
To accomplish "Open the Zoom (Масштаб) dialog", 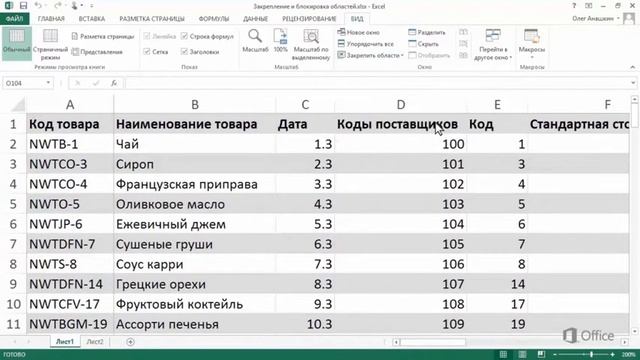I will point(255,41).
